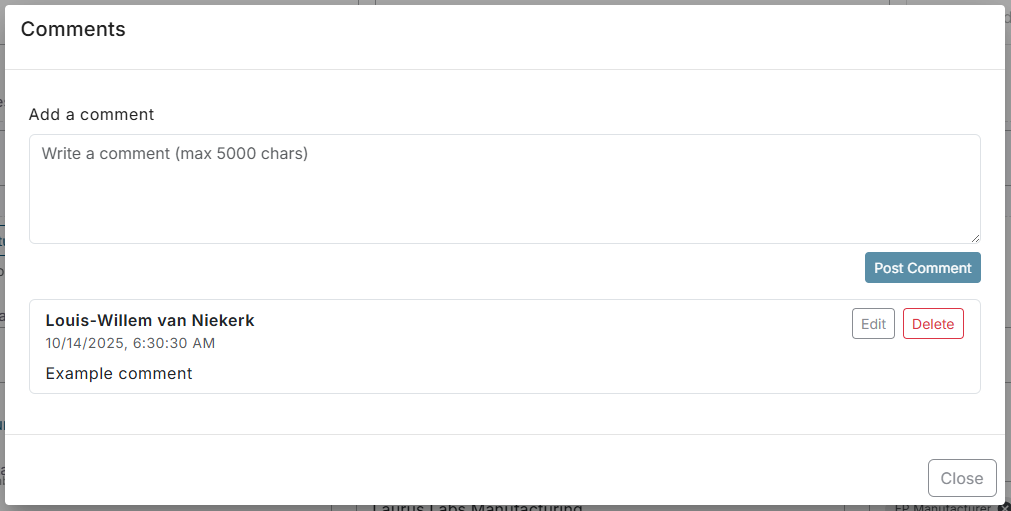Edit the Example comment

[x=873, y=324]
